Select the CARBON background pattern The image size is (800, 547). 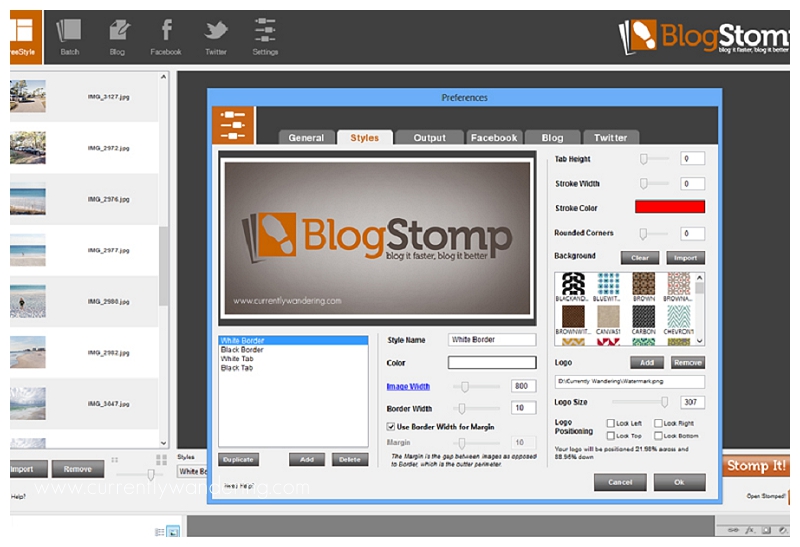pos(643,320)
